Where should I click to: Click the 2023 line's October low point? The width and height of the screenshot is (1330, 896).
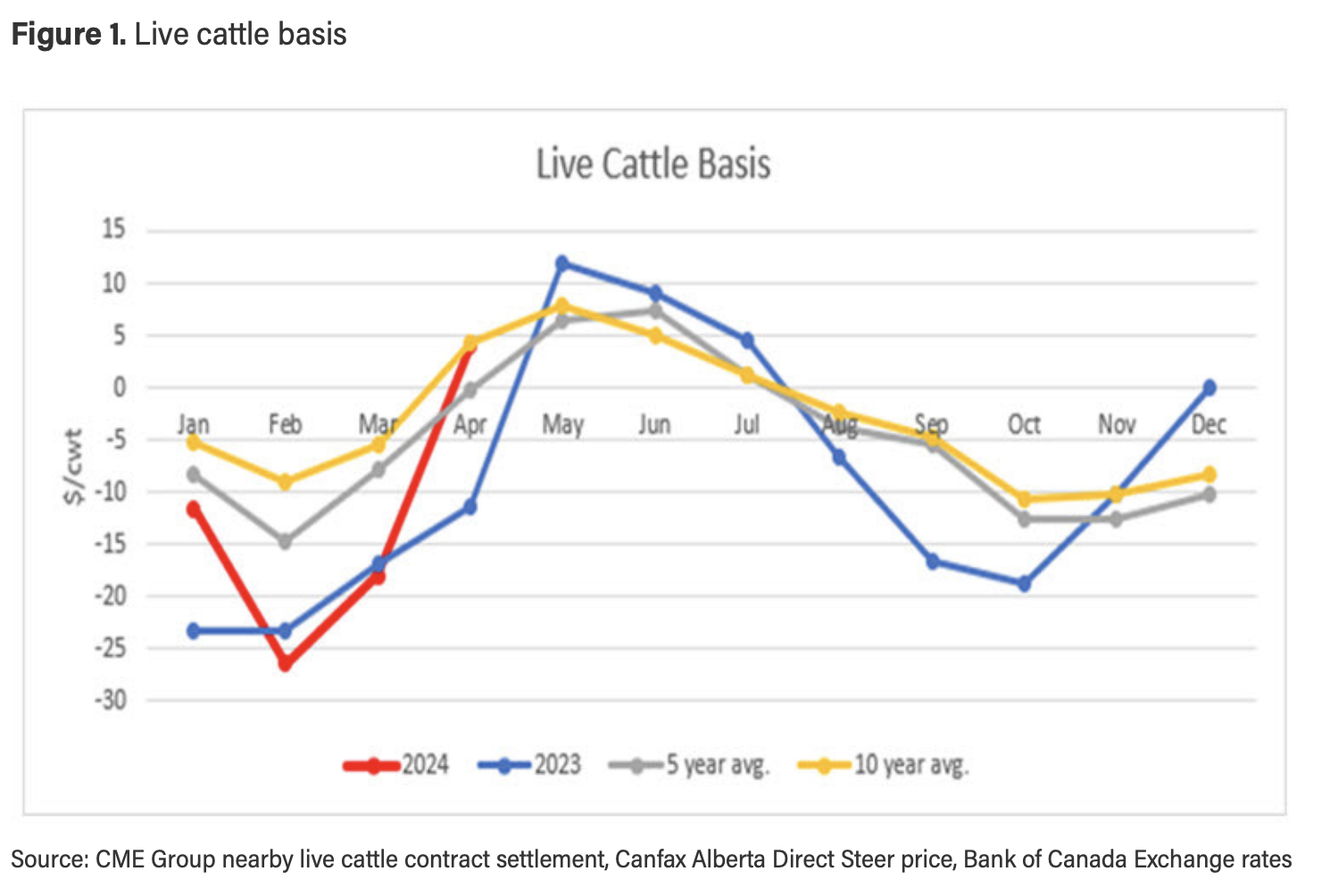(1025, 585)
